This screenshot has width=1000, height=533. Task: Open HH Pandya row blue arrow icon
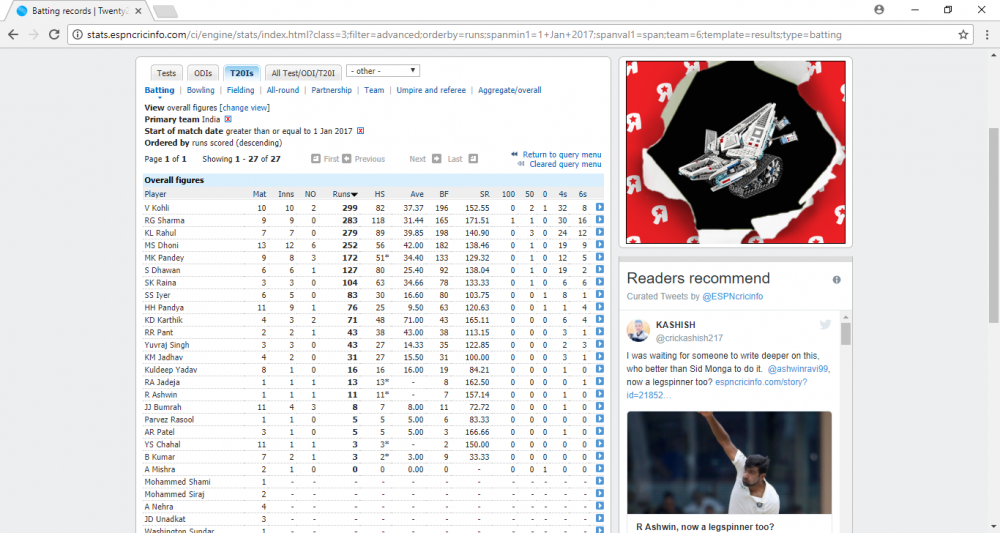(x=599, y=307)
